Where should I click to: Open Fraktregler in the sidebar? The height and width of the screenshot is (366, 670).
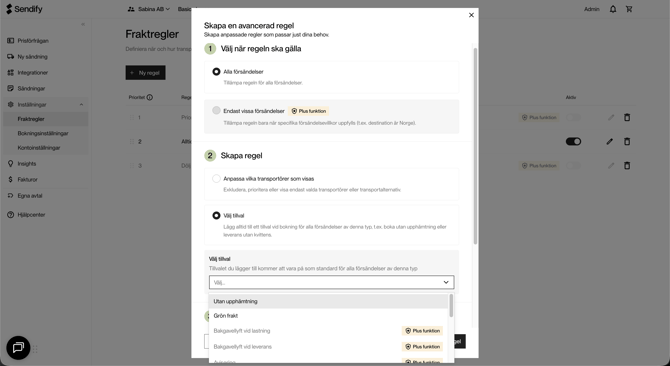pos(46,119)
